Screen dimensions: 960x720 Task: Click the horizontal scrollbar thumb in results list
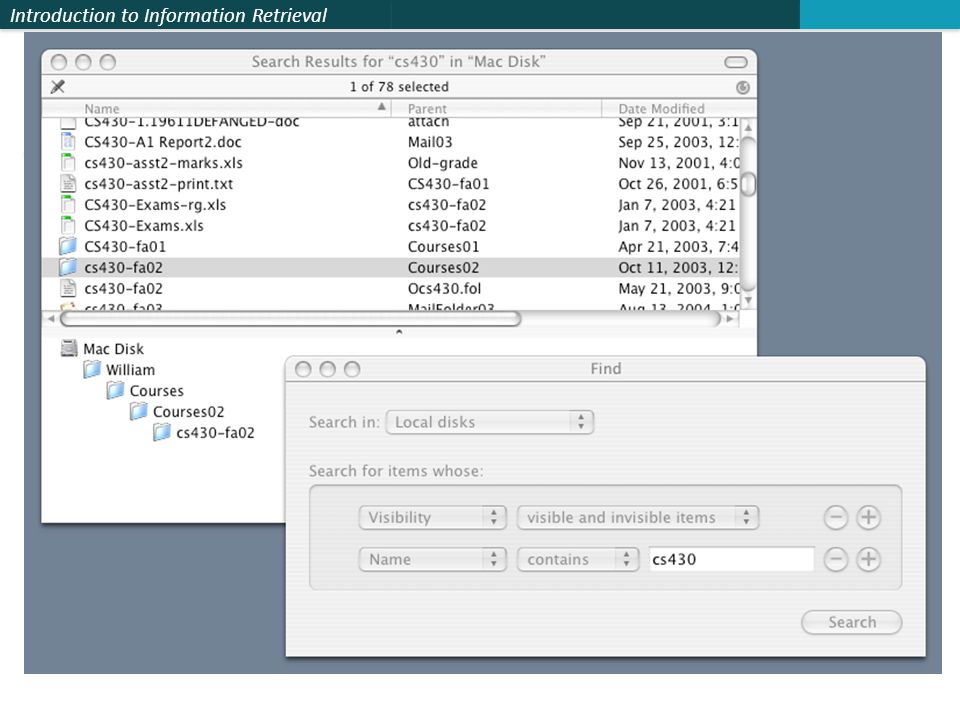pyautogui.click(x=291, y=318)
